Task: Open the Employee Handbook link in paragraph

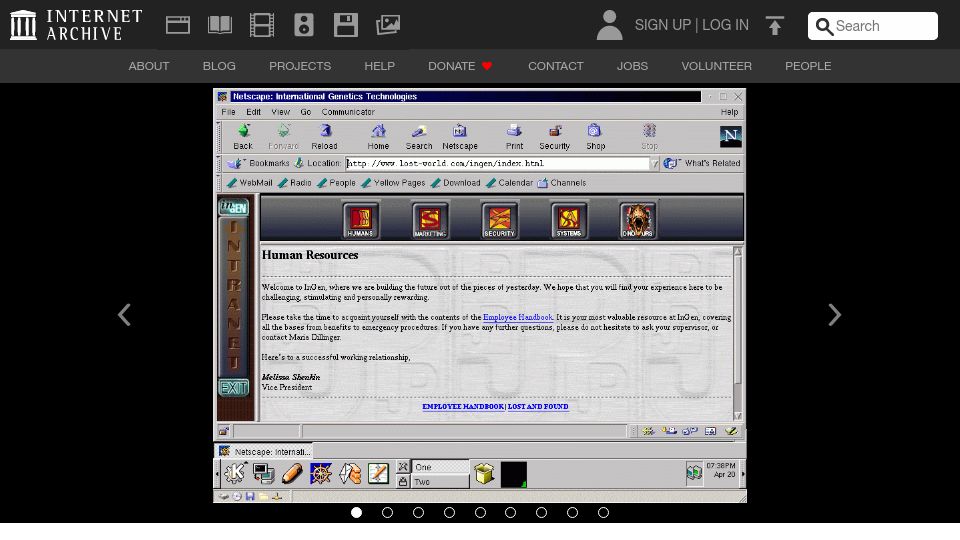Action: (518, 317)
